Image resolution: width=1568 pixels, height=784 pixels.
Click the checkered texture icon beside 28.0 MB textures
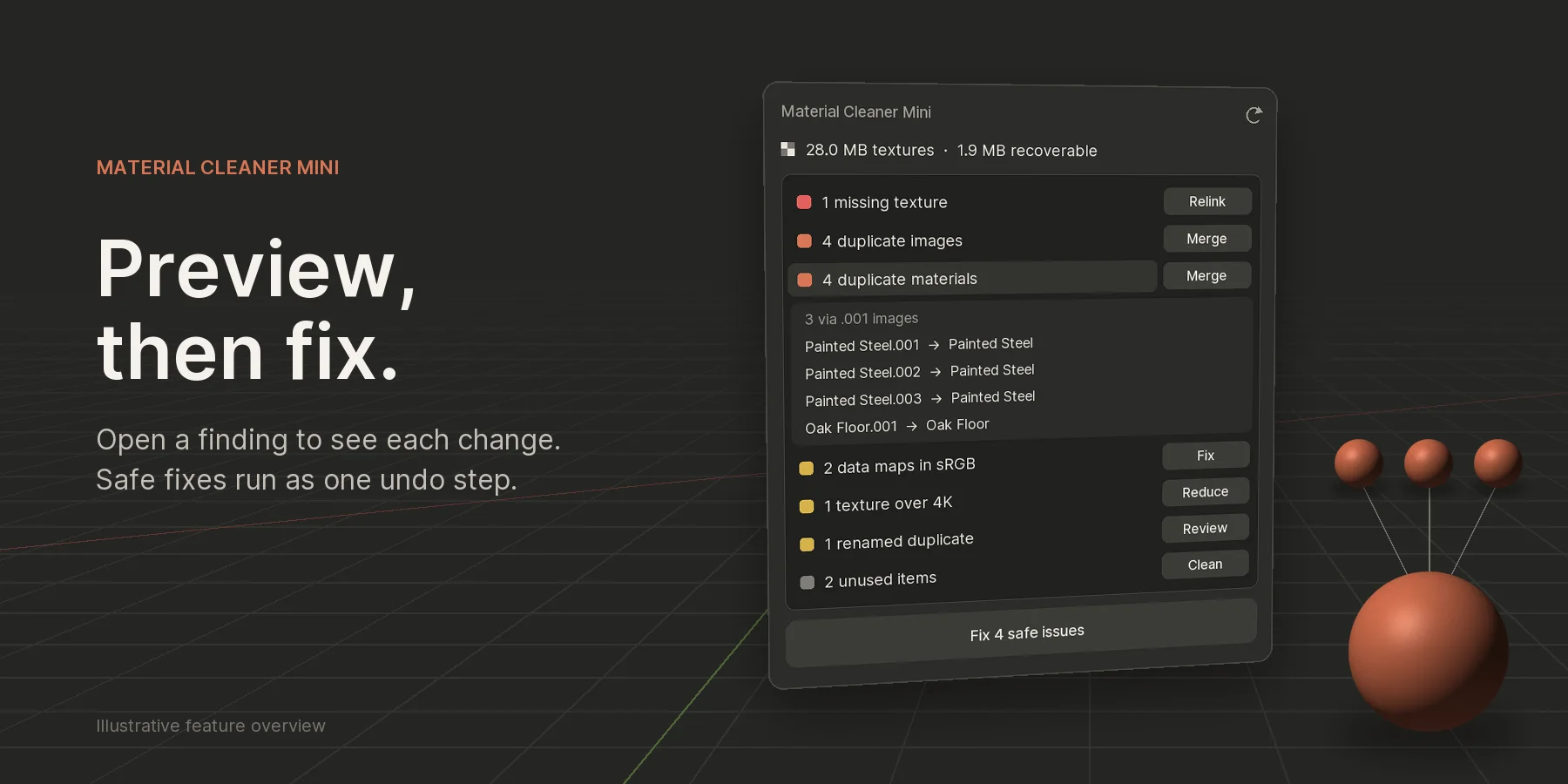click(787, 149)
